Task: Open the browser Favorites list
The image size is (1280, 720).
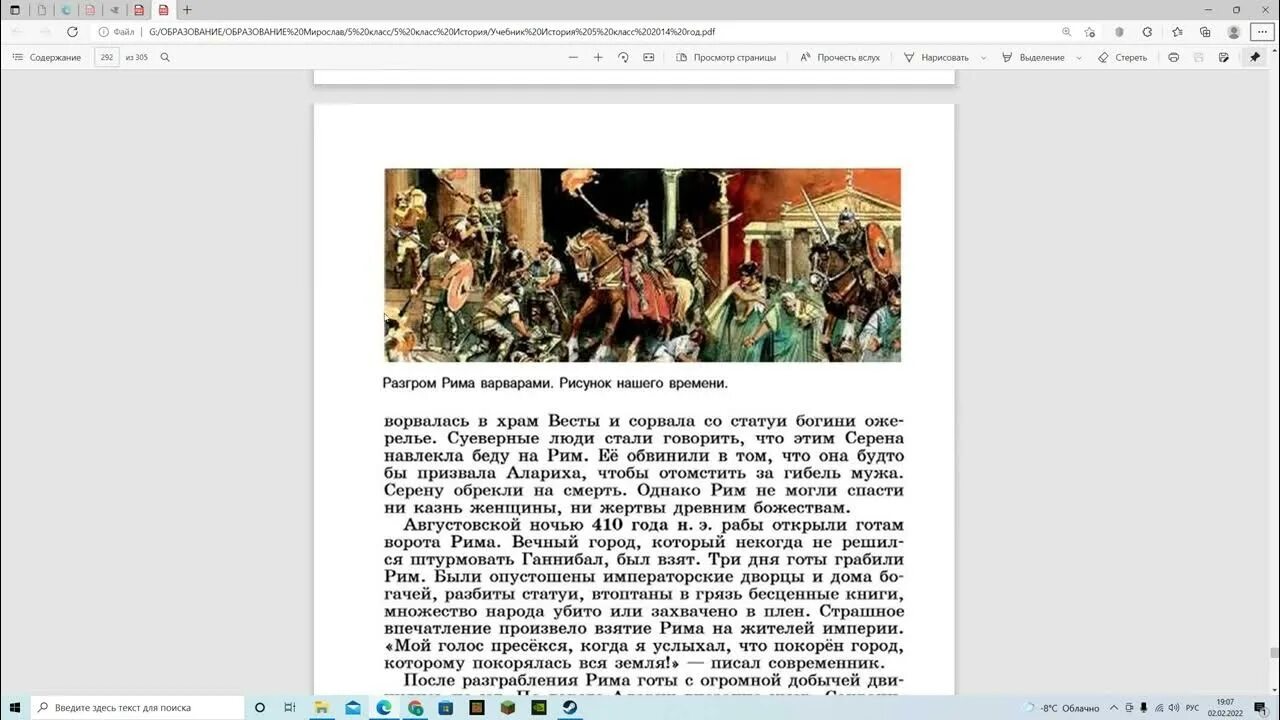Action: click(x=1177, y=32)
